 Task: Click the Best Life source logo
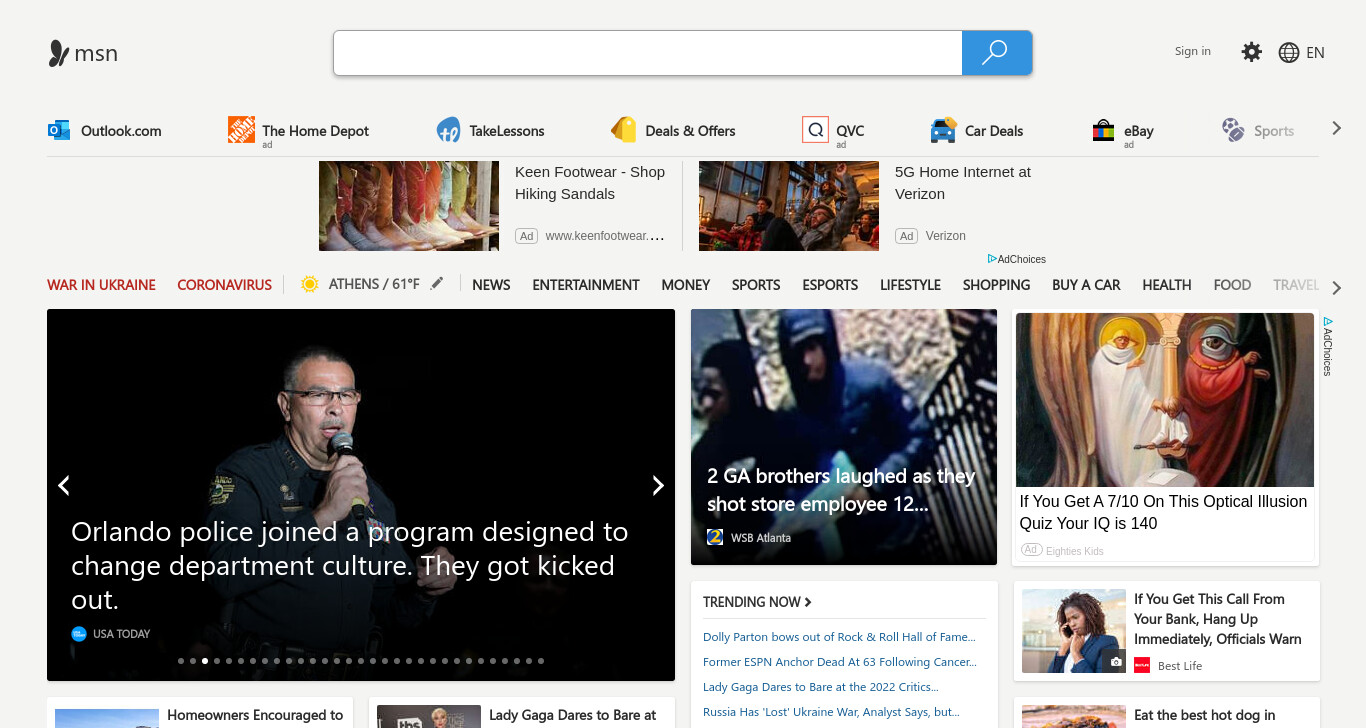(x=1142, y=665)
